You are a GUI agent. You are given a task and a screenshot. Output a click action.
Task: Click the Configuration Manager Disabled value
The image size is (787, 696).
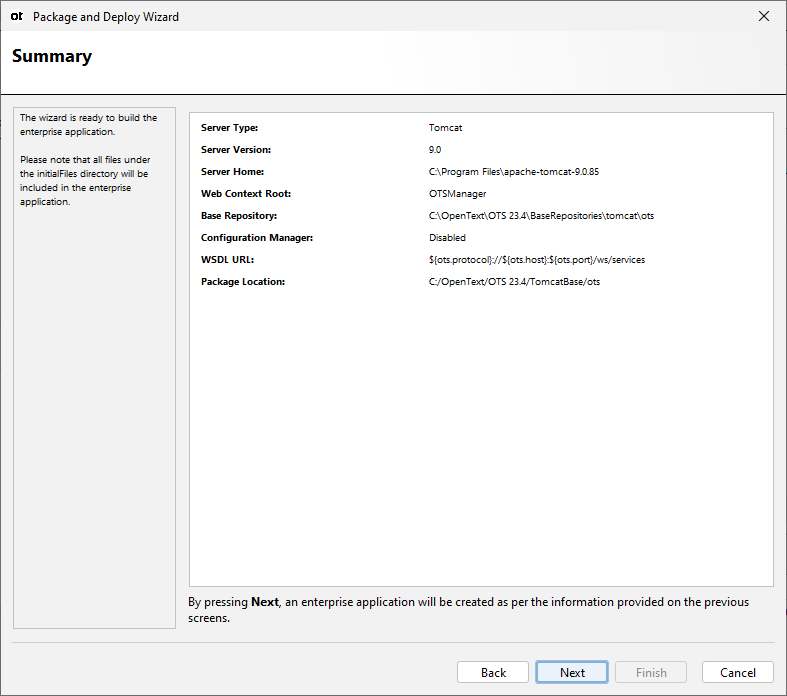pyautogui.click(x=447, y=238)
